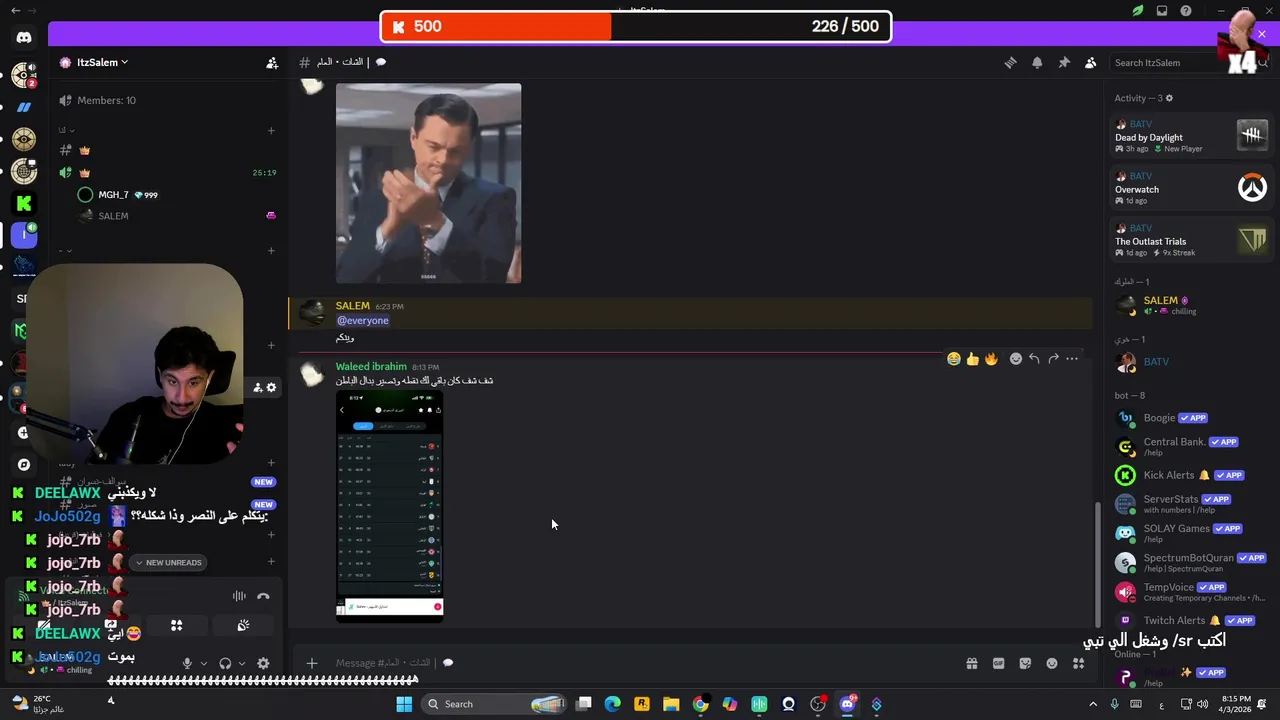The height and width of the screenshot is (720, 1280).
Task: Open the SpectrumBotQuran bot member
Action: click(x=1190, y=562)
